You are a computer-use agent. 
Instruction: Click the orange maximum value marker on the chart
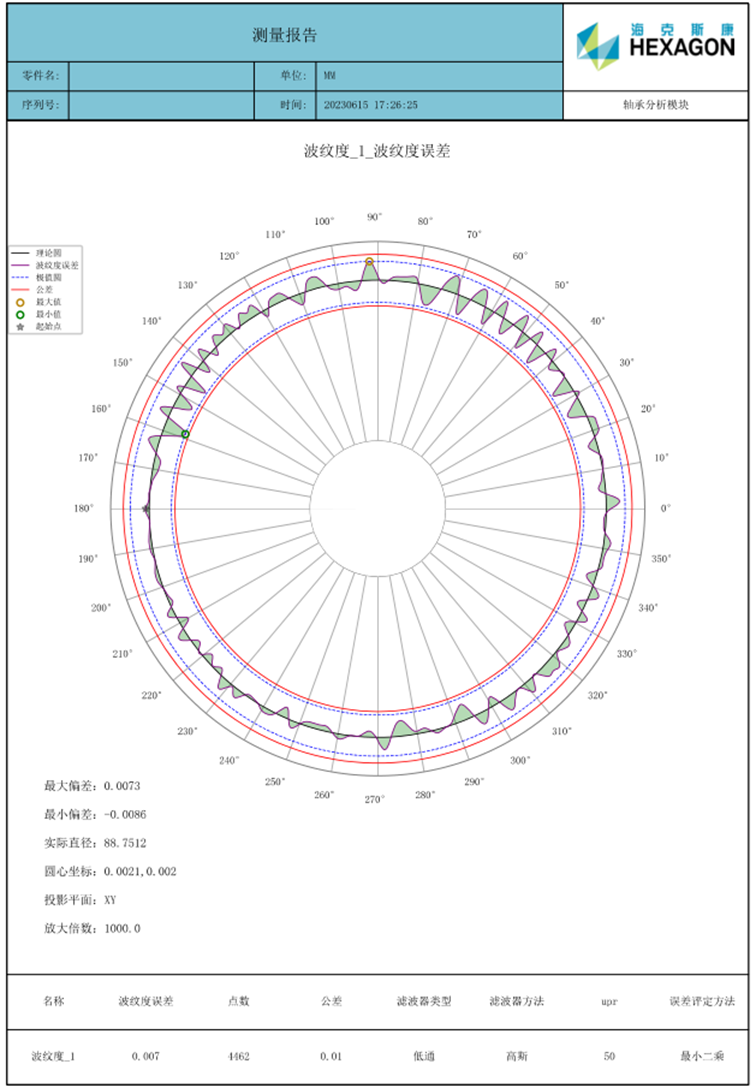369,262
